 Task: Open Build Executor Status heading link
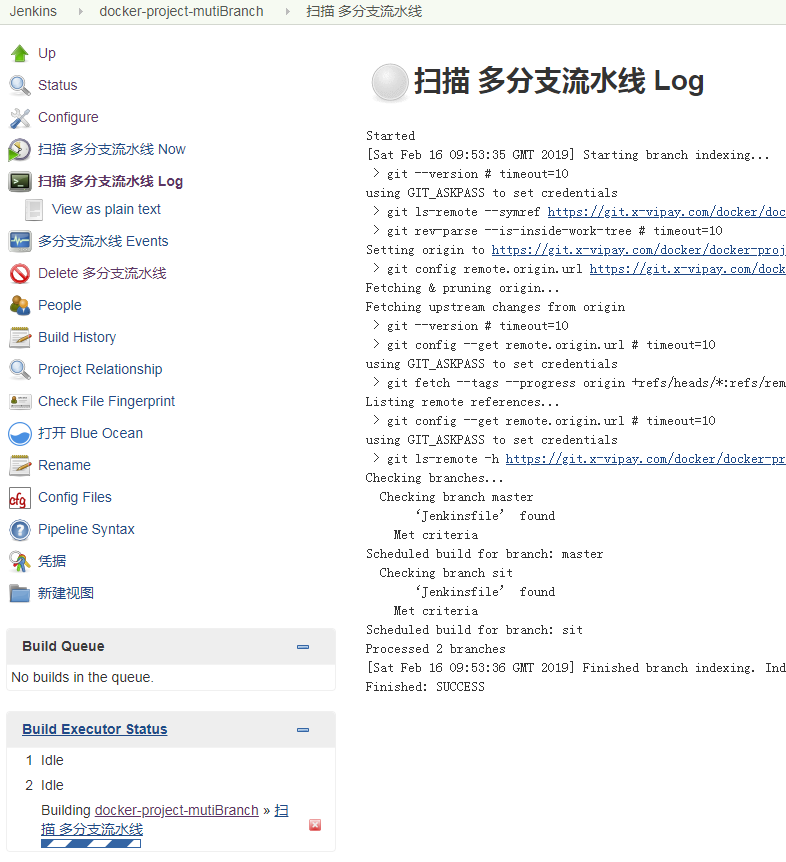pos(95,730)
